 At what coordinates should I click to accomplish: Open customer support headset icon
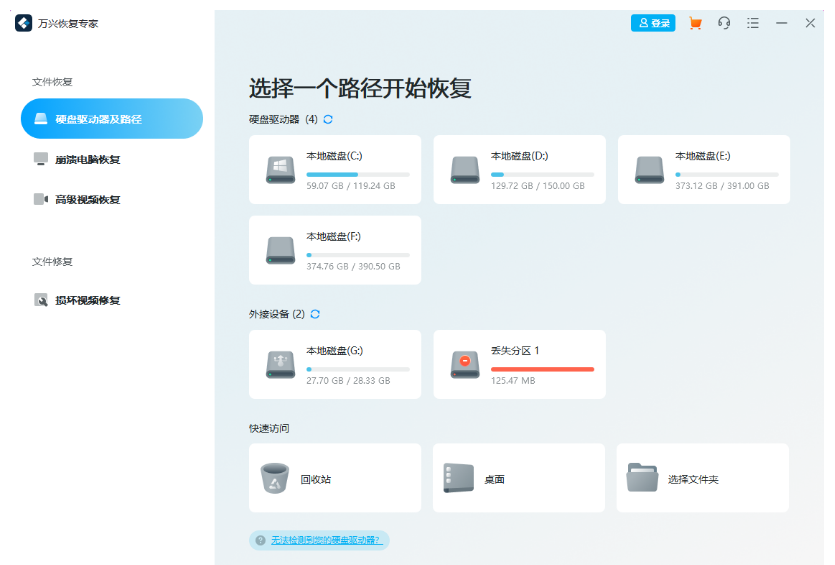724,23
